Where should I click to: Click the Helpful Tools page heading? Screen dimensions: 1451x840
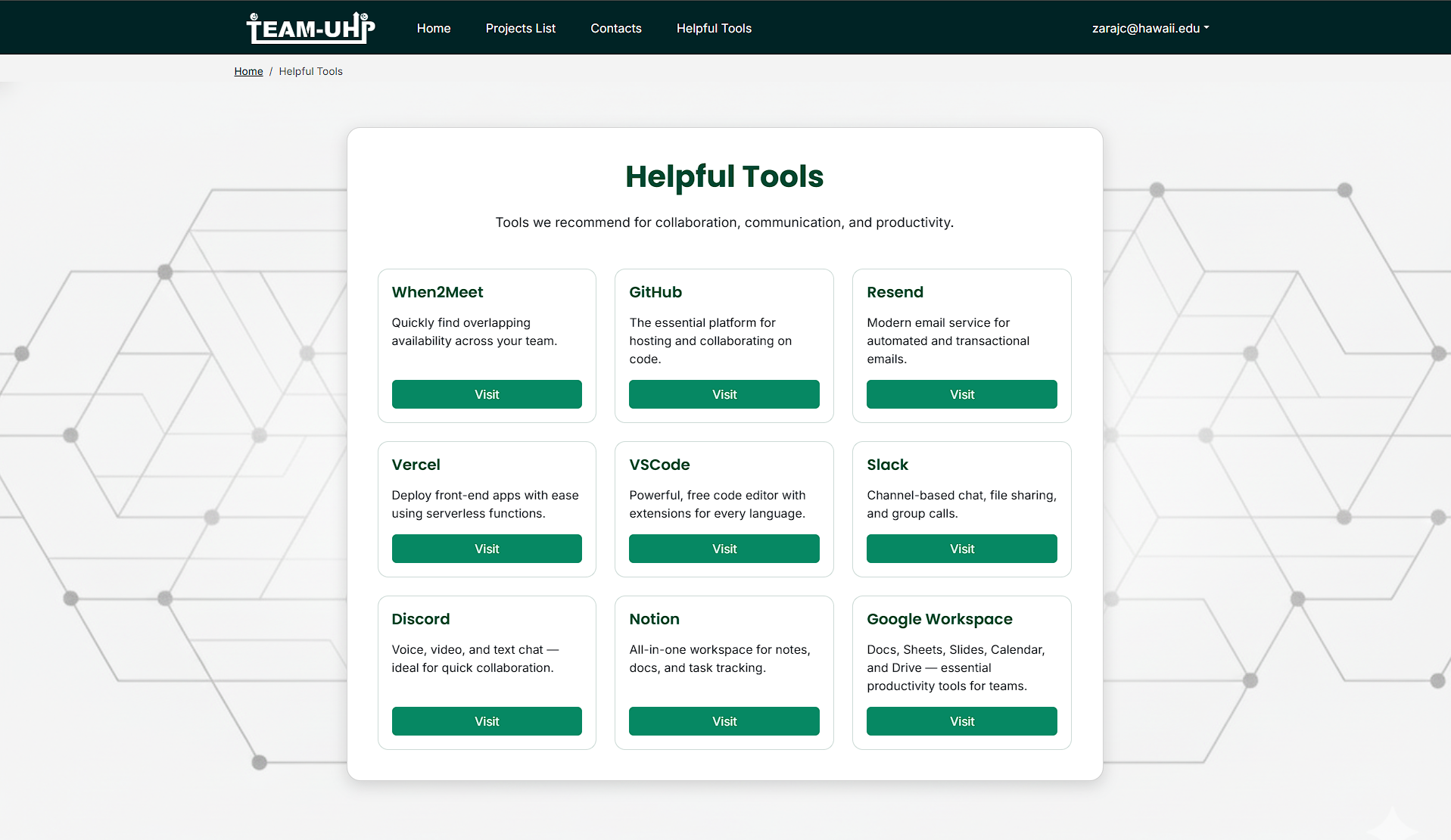(x=724, y=176)
